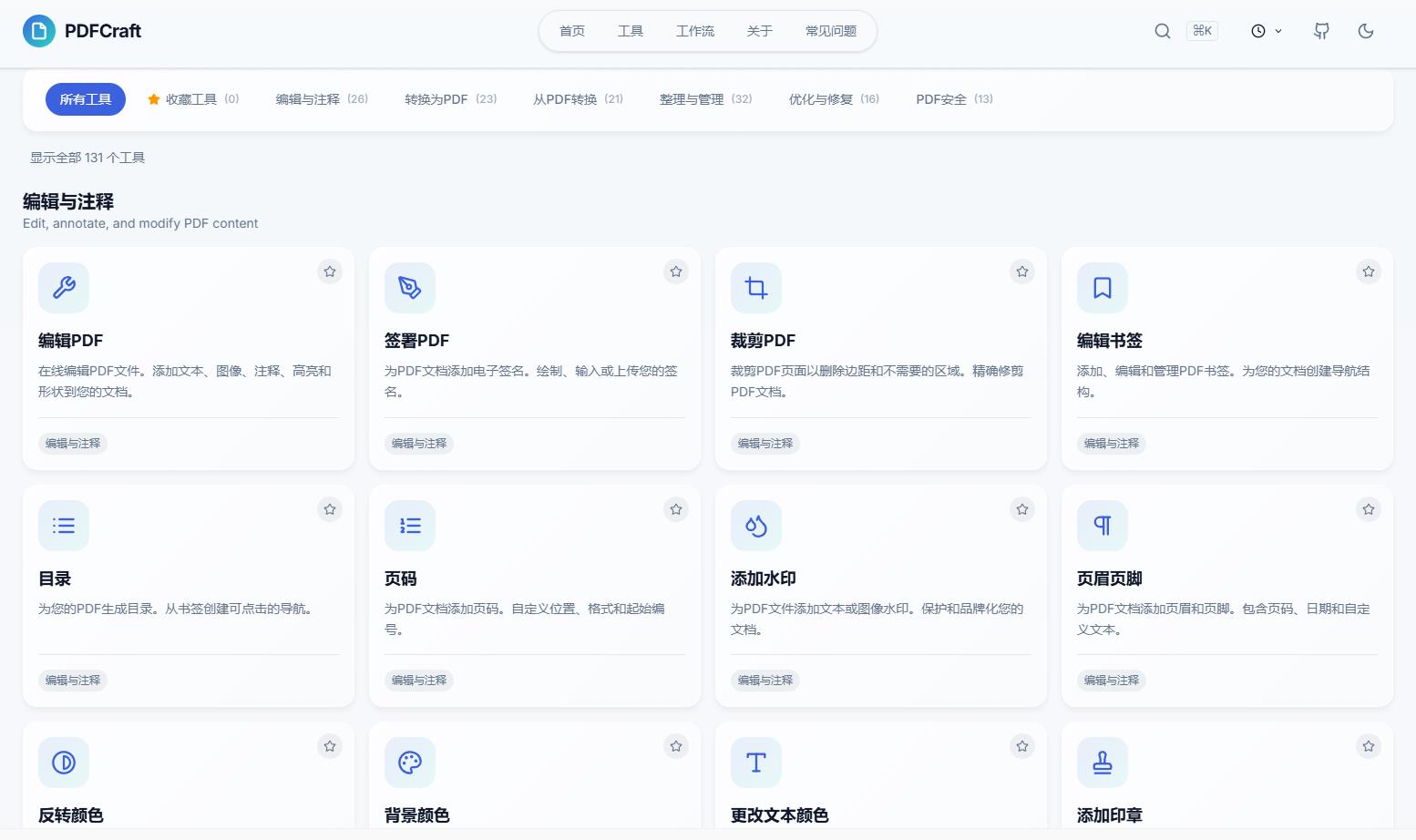This screenshot has width=1416, height=840.
Task: Click the 更改文本颜色 T icon
Action: point(756,763)
